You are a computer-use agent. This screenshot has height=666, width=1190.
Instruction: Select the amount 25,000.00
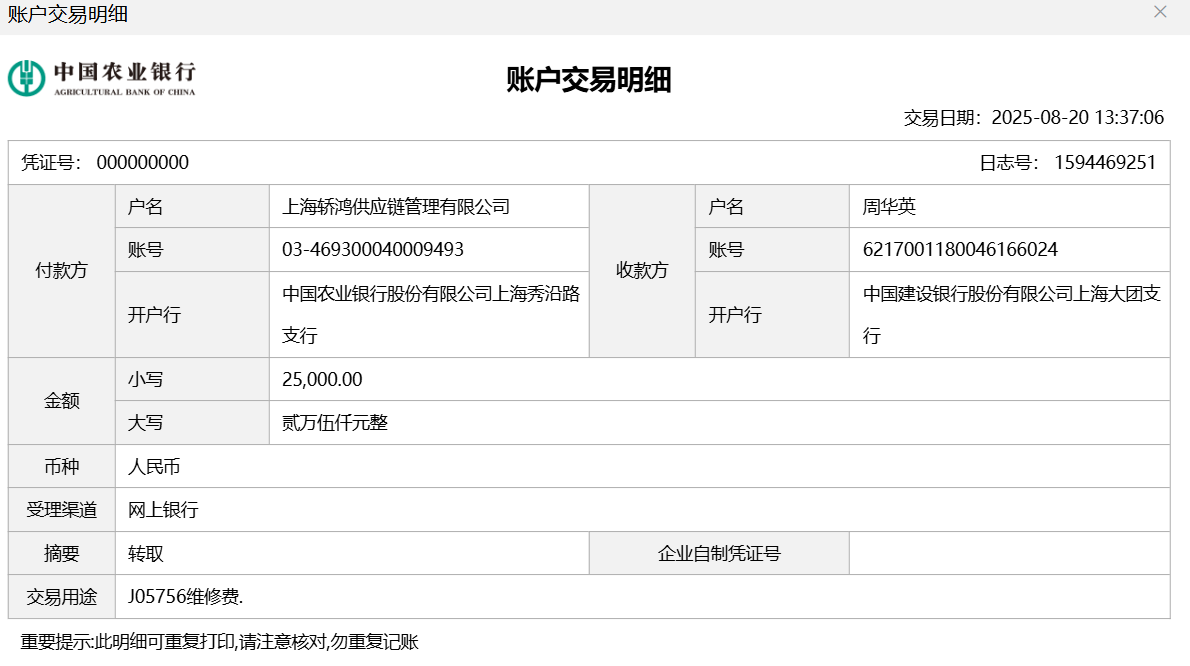click(x=322, y=380)
